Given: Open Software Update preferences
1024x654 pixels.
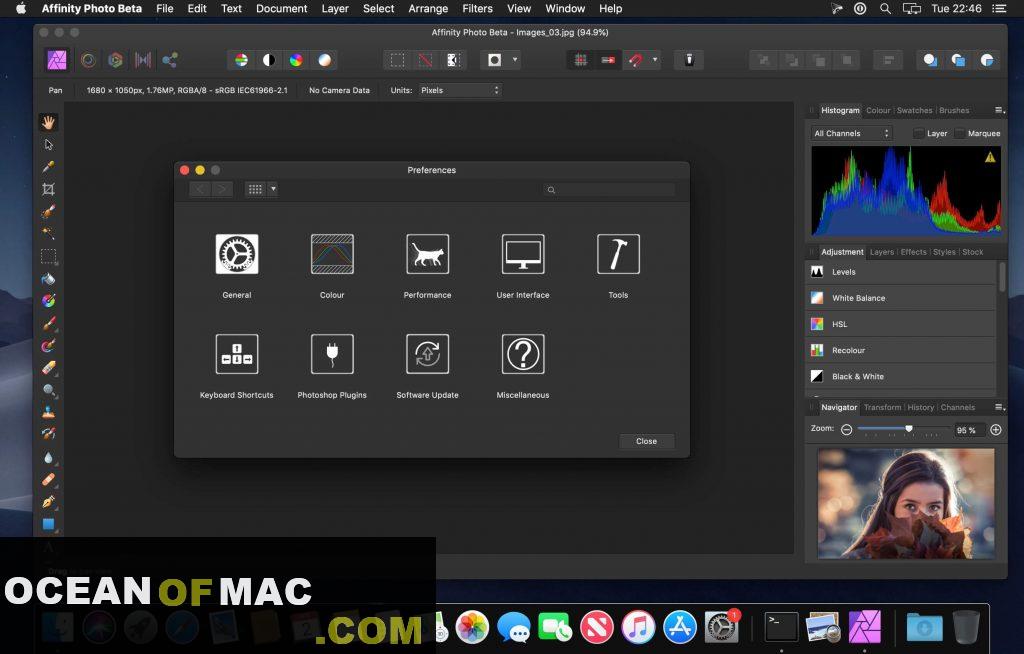Looking at the screenshot, I should pyautogui.click(x=427, y=354).
